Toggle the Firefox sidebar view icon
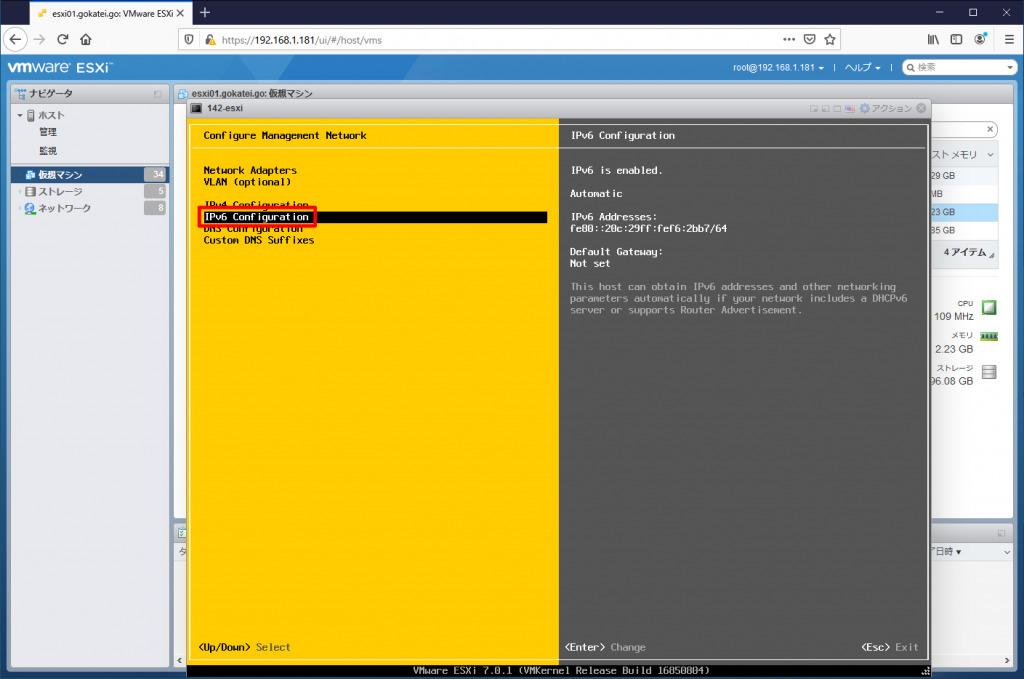The image size is (1024, 679). click(955, 38)
